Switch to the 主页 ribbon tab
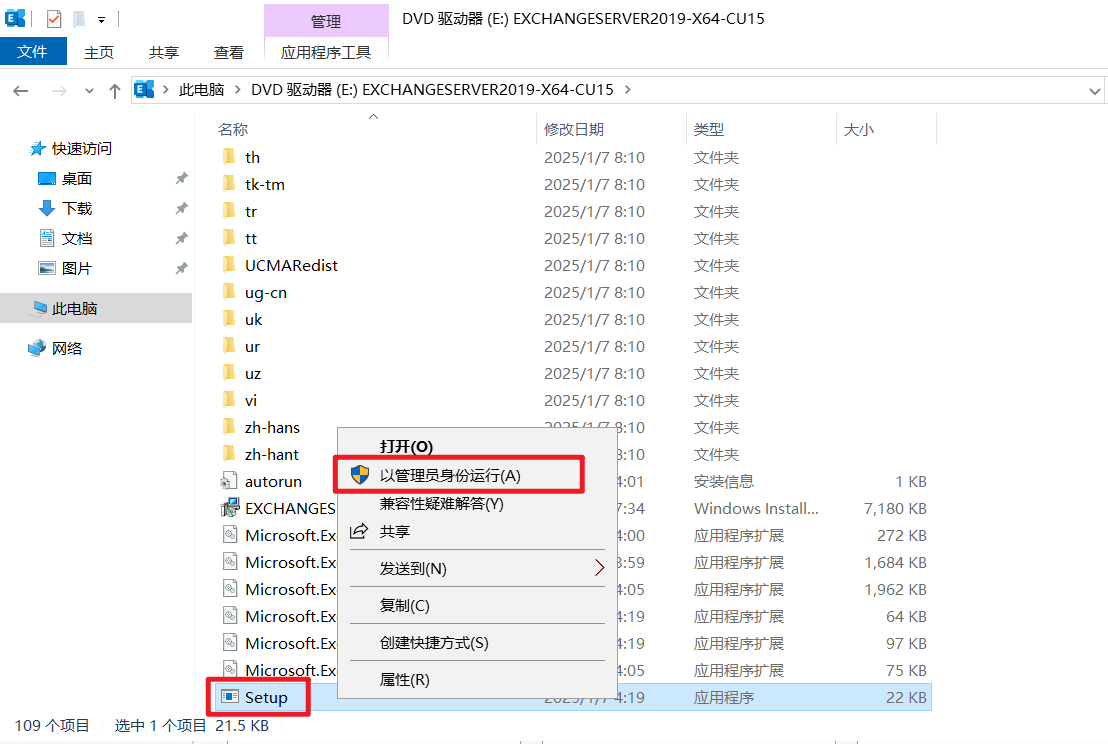Viewport: 1108px width, 744px height. 99,52
